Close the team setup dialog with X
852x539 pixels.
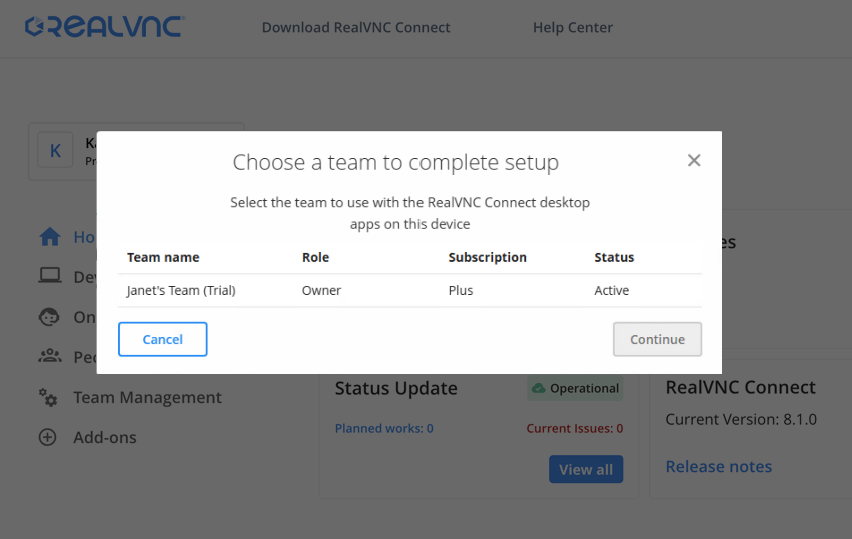[x=694, y=160]
